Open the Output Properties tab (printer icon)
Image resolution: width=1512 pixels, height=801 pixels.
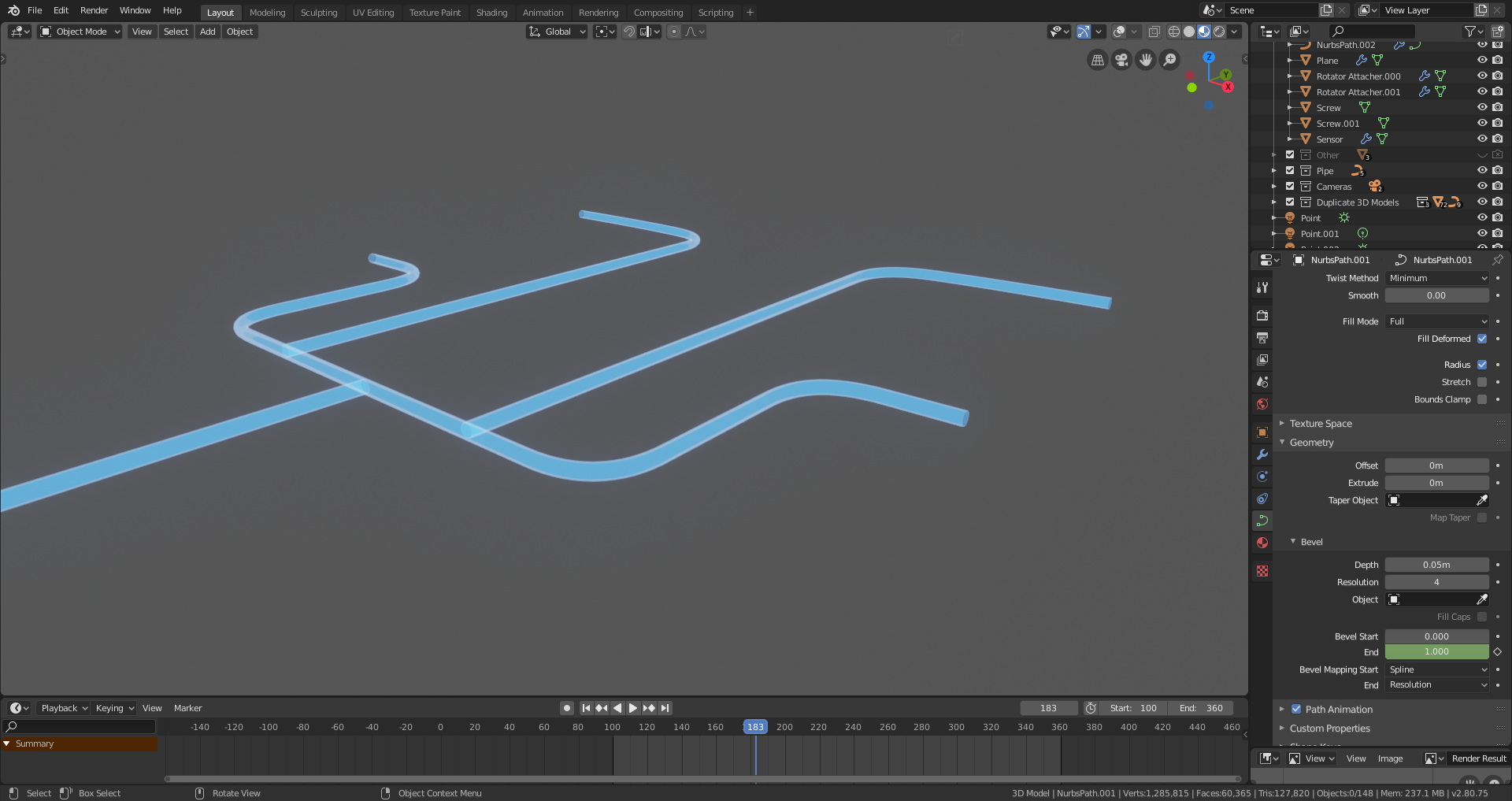coord(1262,337)
